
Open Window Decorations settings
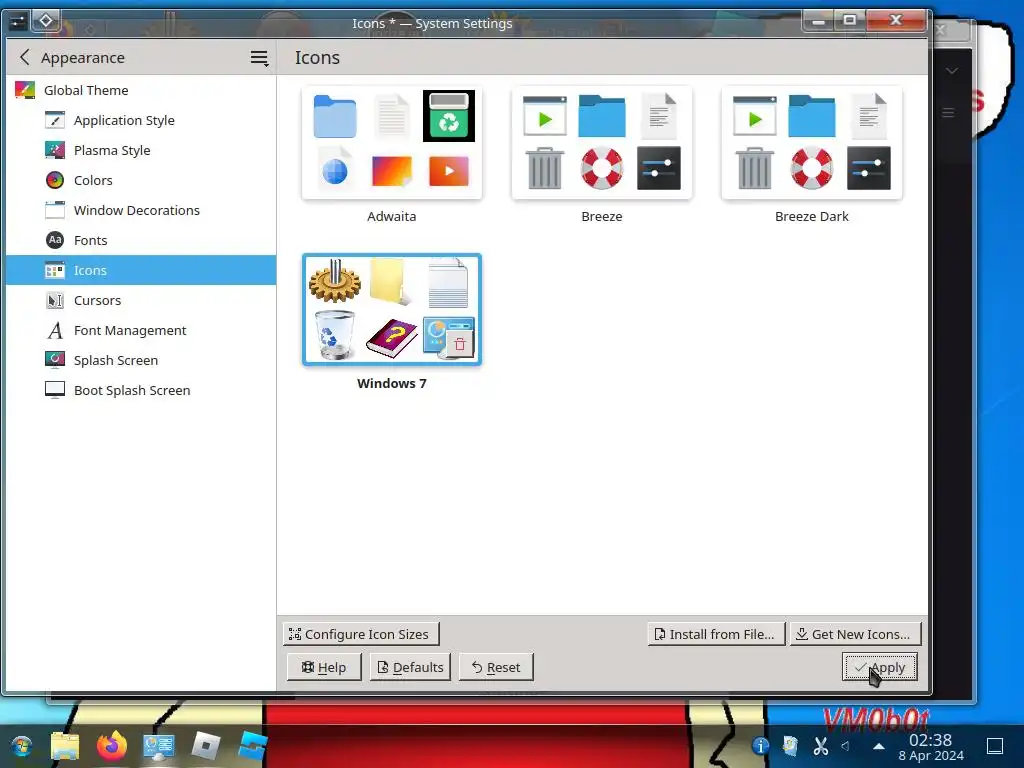pos(141,210)
